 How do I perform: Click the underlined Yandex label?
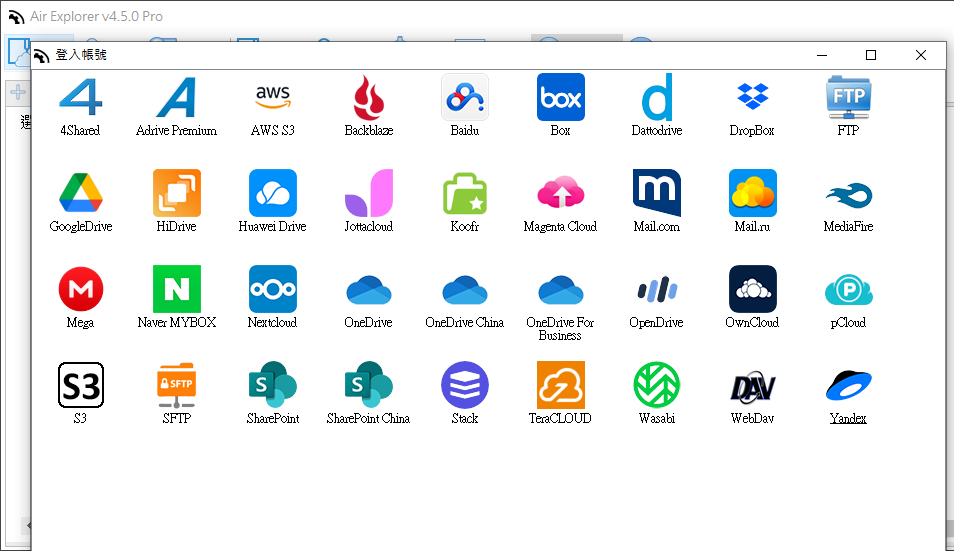click(x=848, y=418)
